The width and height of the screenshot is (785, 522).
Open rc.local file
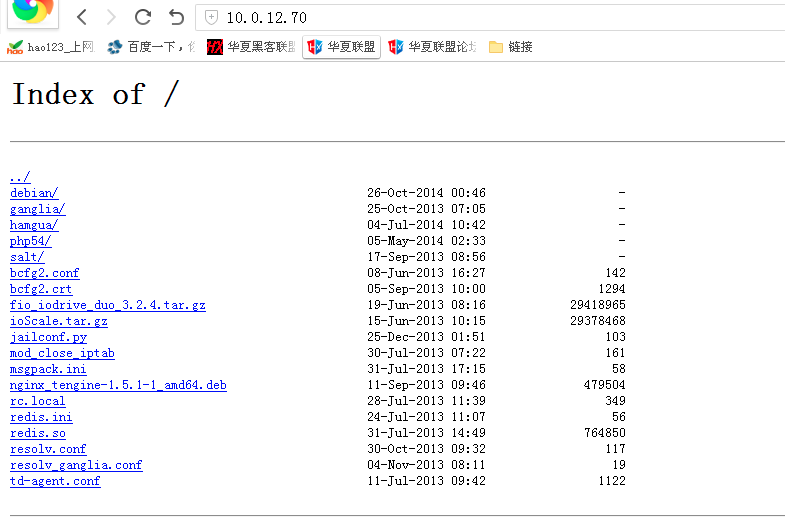tap(38, 401)
